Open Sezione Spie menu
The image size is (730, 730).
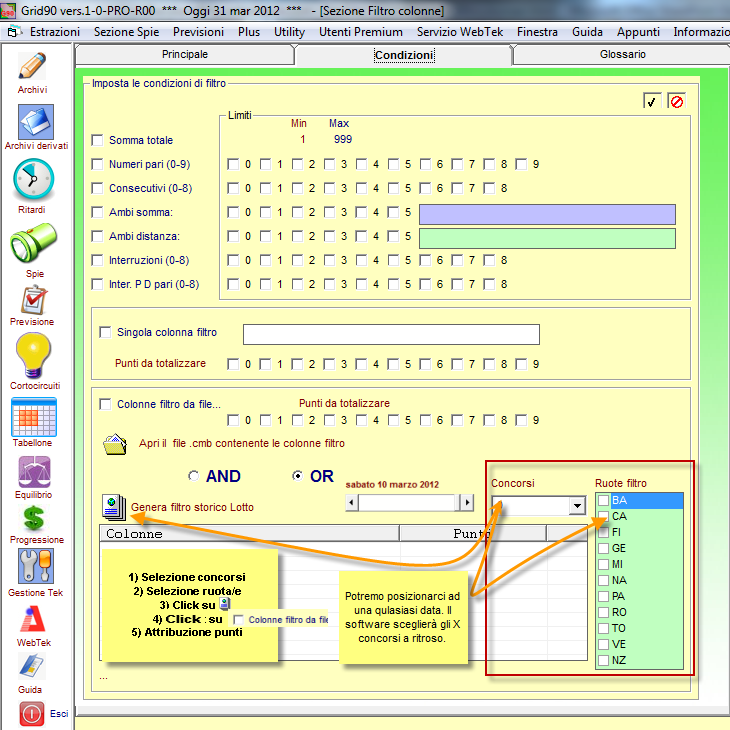pyautogui.click(x=127, y=32)
